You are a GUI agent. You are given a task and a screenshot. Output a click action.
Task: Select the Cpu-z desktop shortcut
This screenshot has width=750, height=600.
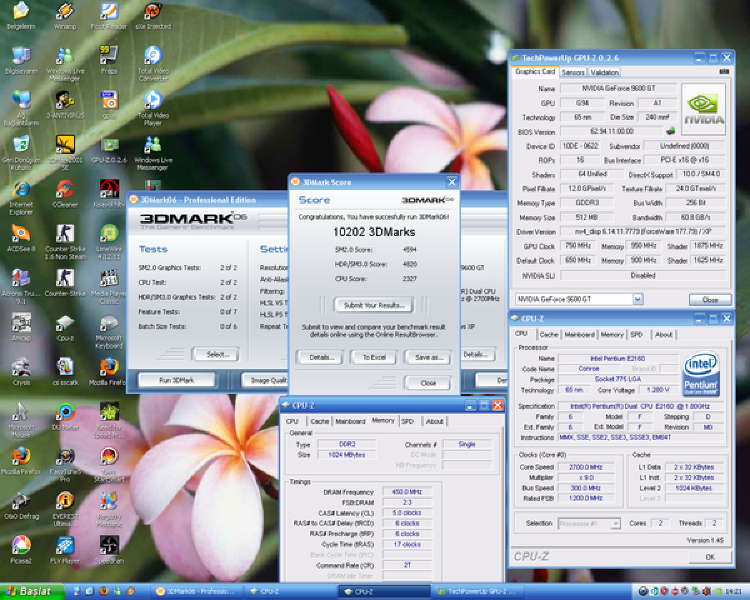coord(65,327)
